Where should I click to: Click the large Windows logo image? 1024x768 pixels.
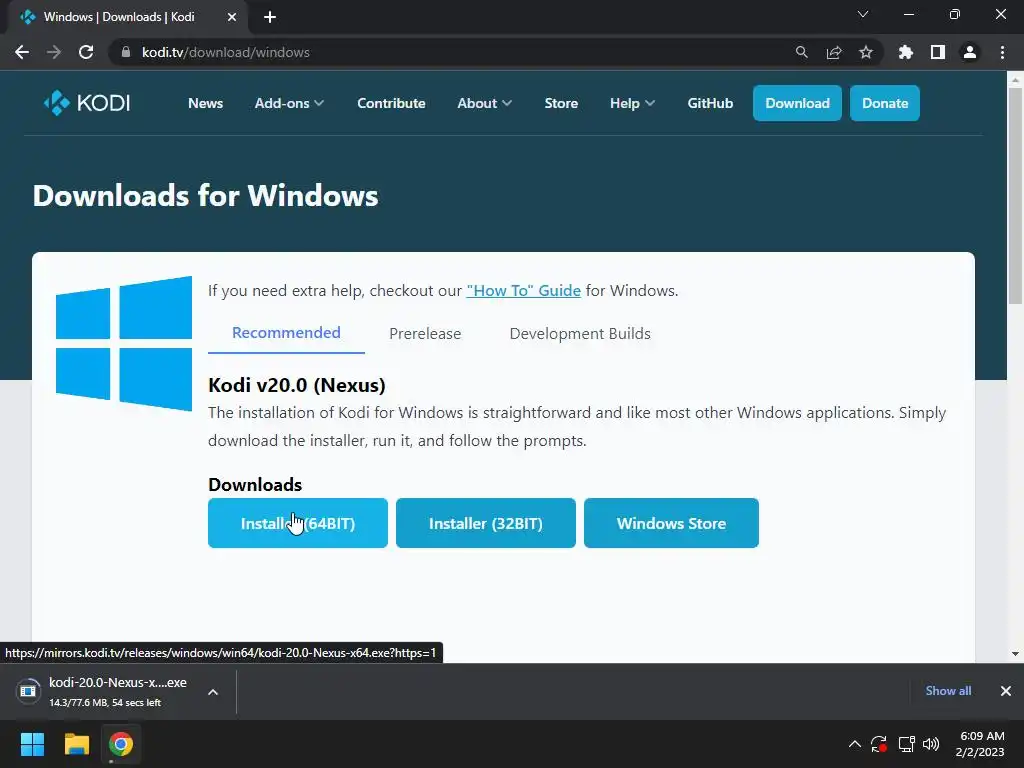tap(124, 344)
